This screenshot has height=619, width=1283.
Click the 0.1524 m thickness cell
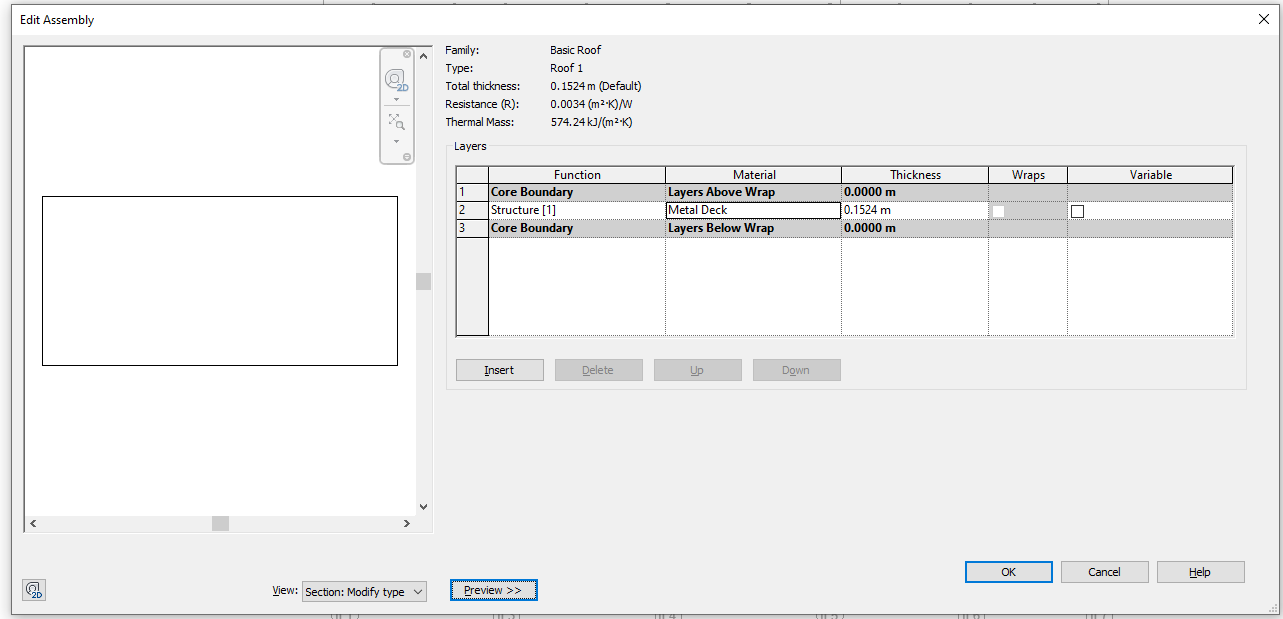click(914, 210)
